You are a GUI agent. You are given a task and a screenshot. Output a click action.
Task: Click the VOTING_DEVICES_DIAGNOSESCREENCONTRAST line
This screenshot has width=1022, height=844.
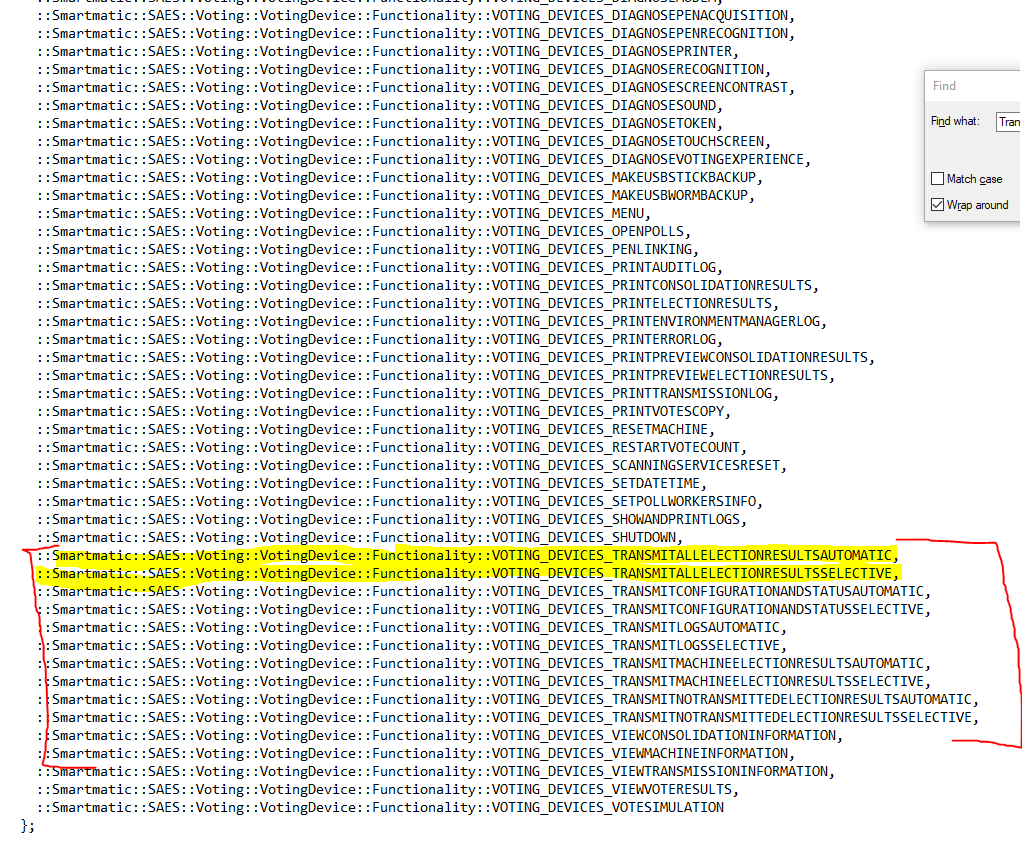[x=415, y=87]
